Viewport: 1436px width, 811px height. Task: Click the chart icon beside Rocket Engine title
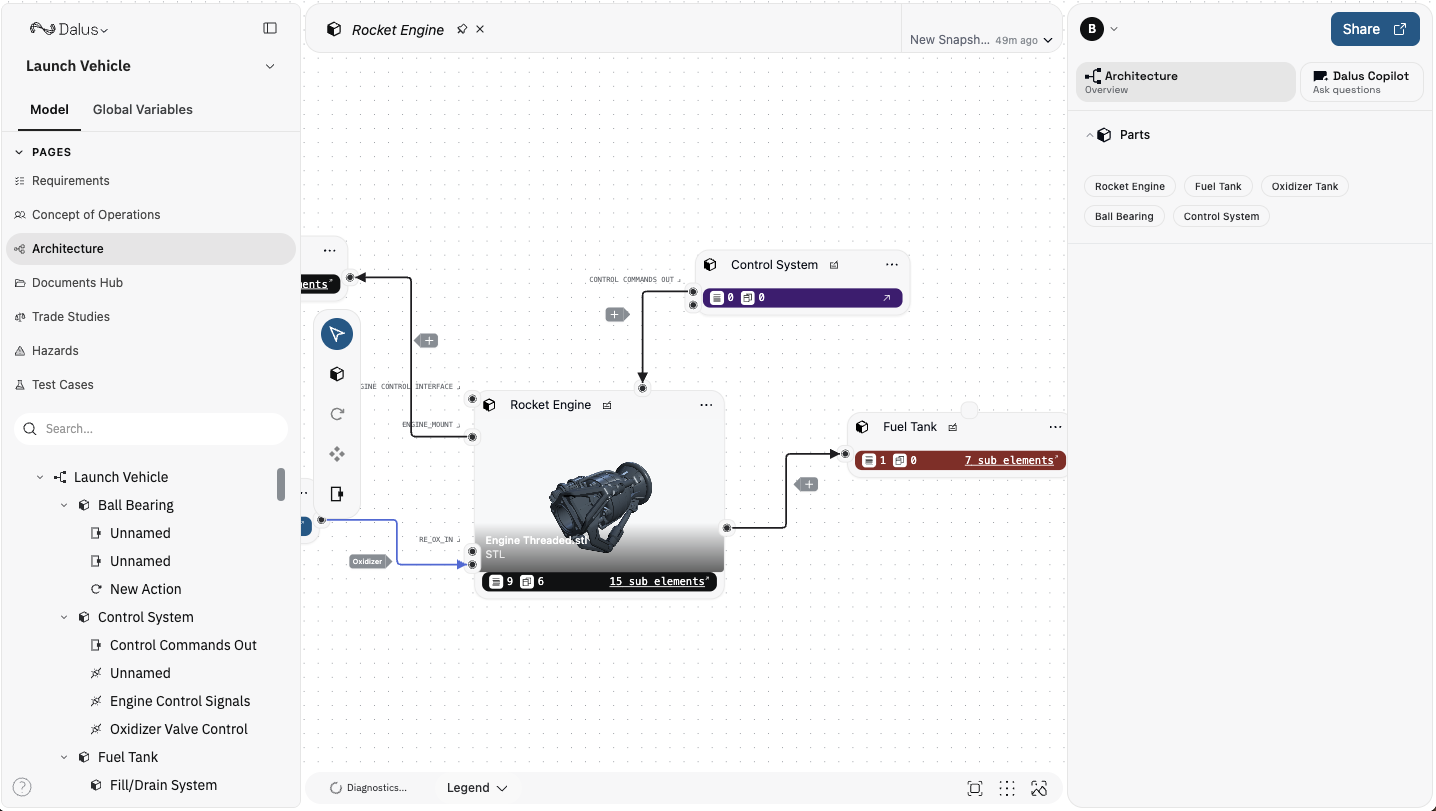[x=607, y=405]
